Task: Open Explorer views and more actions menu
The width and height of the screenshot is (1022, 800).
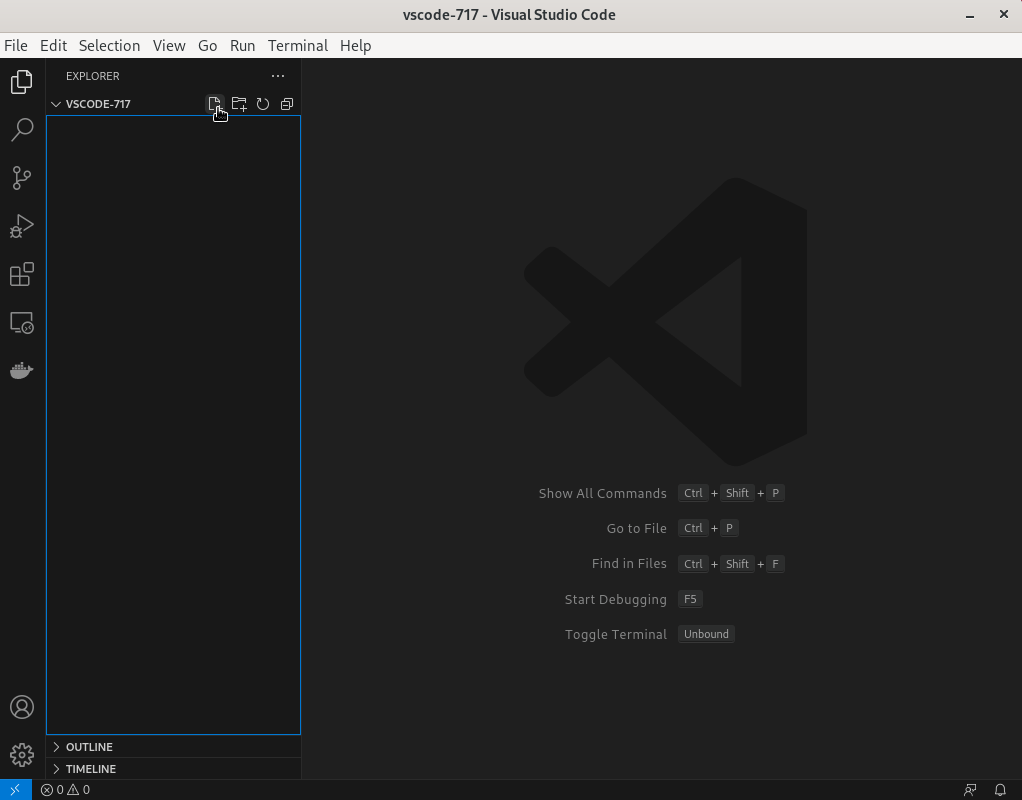Action: click(278, 76)
